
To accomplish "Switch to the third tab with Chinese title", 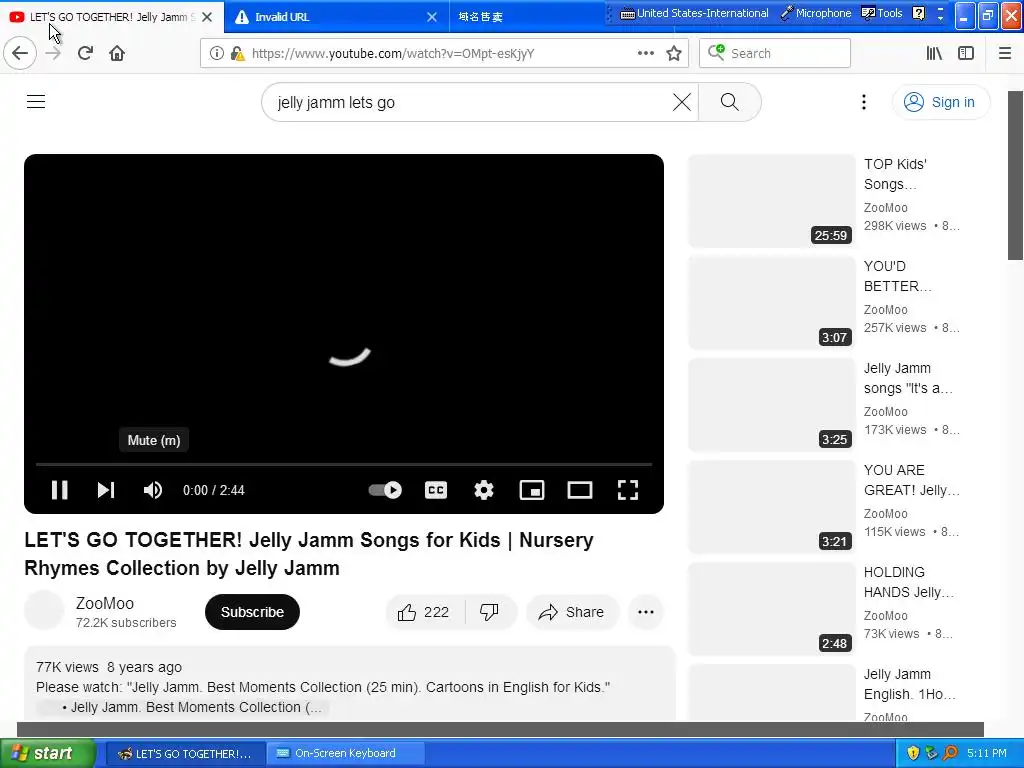I will (x=481, y=17).
